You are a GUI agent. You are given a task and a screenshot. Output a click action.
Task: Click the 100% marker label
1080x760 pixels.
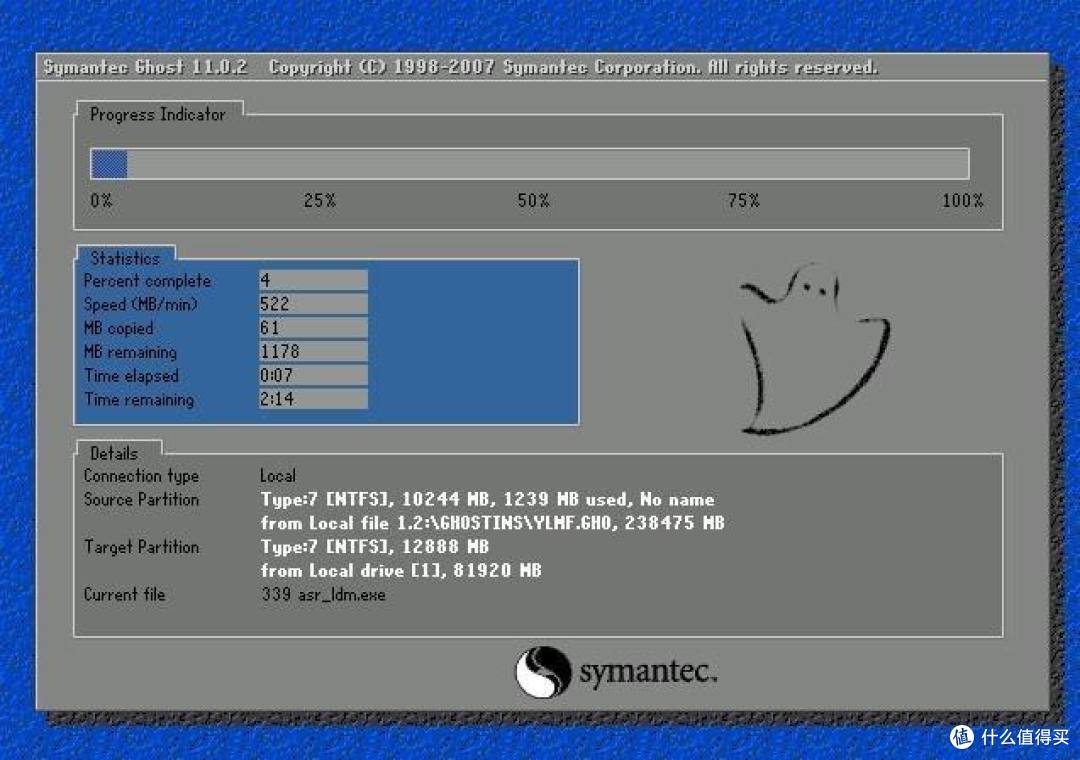[x=962, y=201]
